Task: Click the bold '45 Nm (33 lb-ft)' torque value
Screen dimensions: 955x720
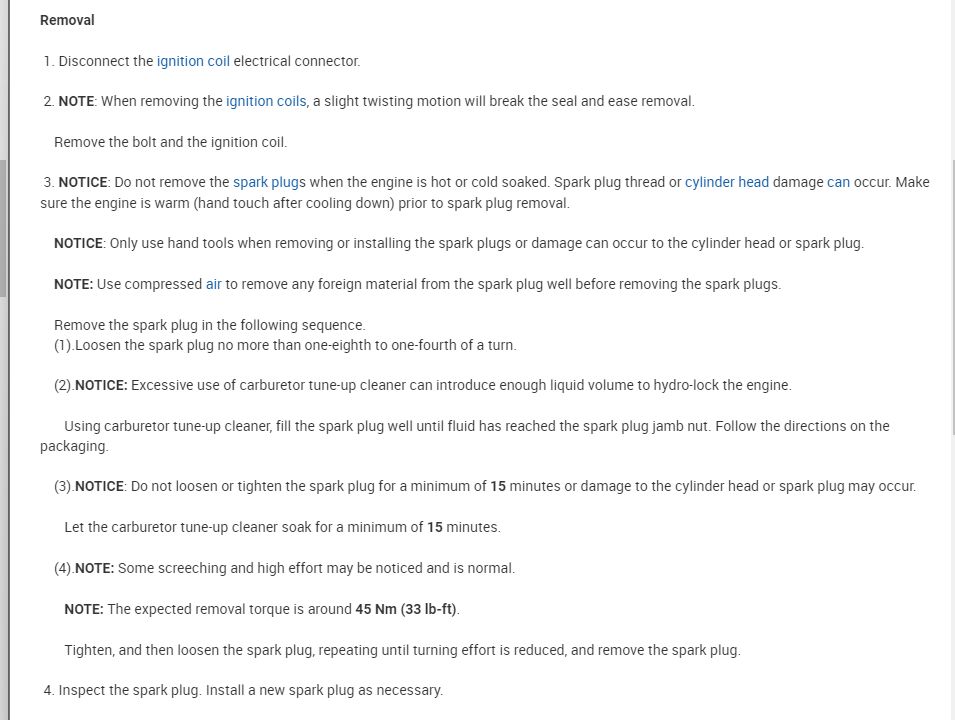Action: pos(407,609)
